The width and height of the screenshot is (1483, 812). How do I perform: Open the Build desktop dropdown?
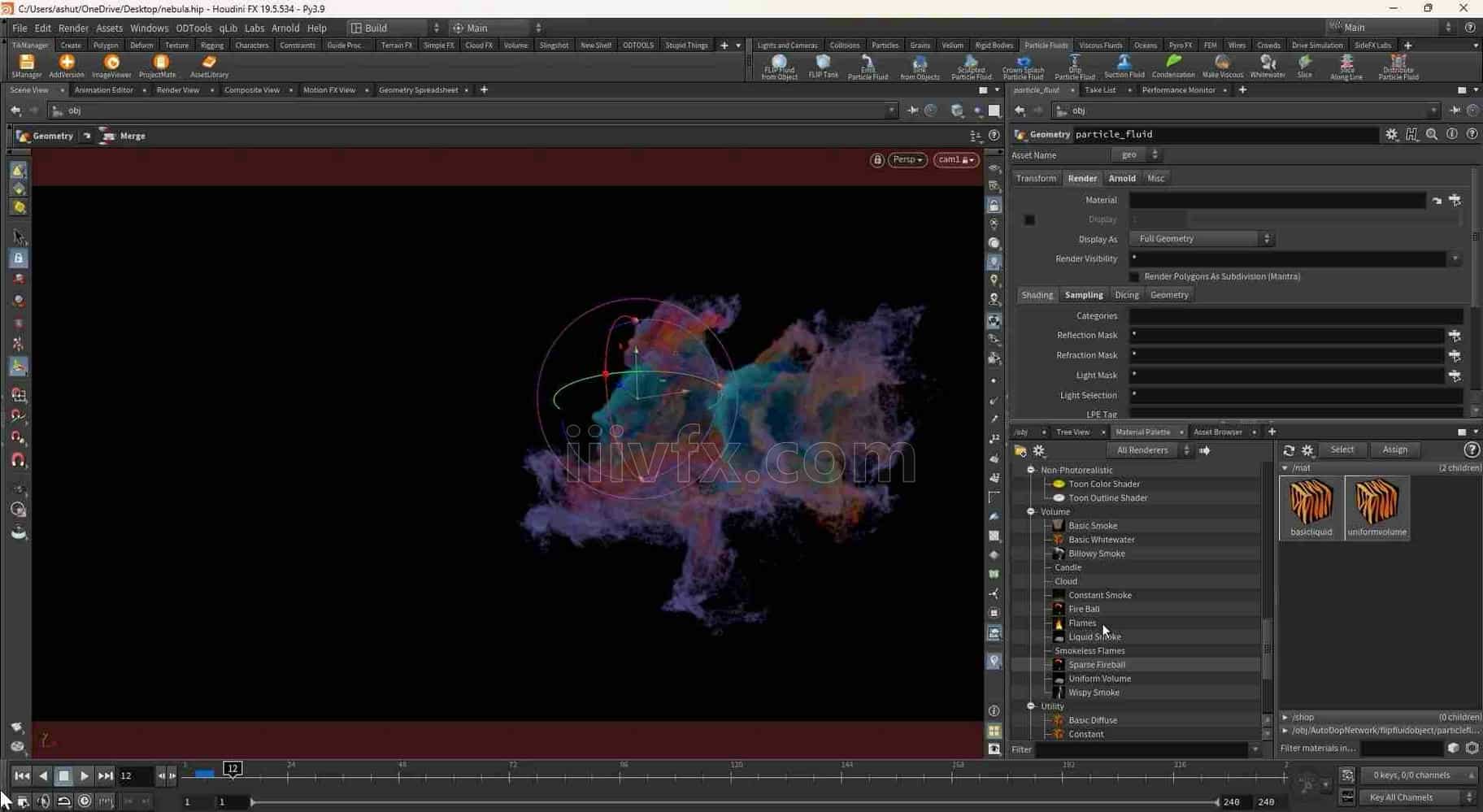point(396,28)
